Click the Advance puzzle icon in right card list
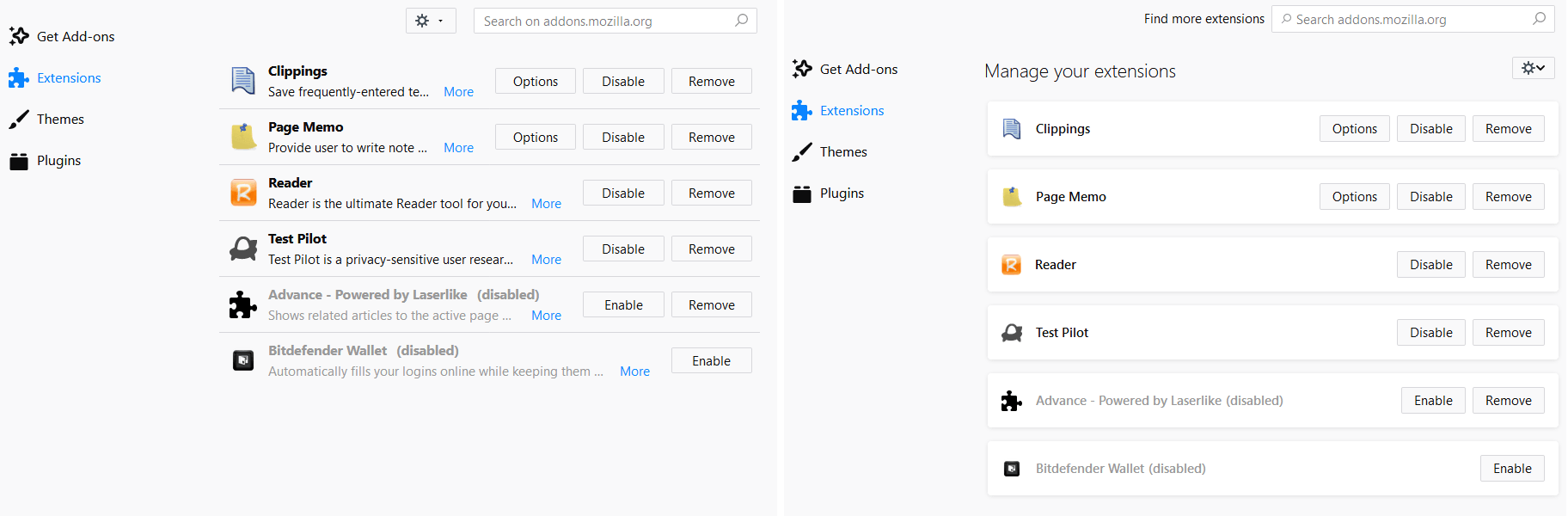The height and width of the screenshot is (516, 1568). tap(1012, 401)
